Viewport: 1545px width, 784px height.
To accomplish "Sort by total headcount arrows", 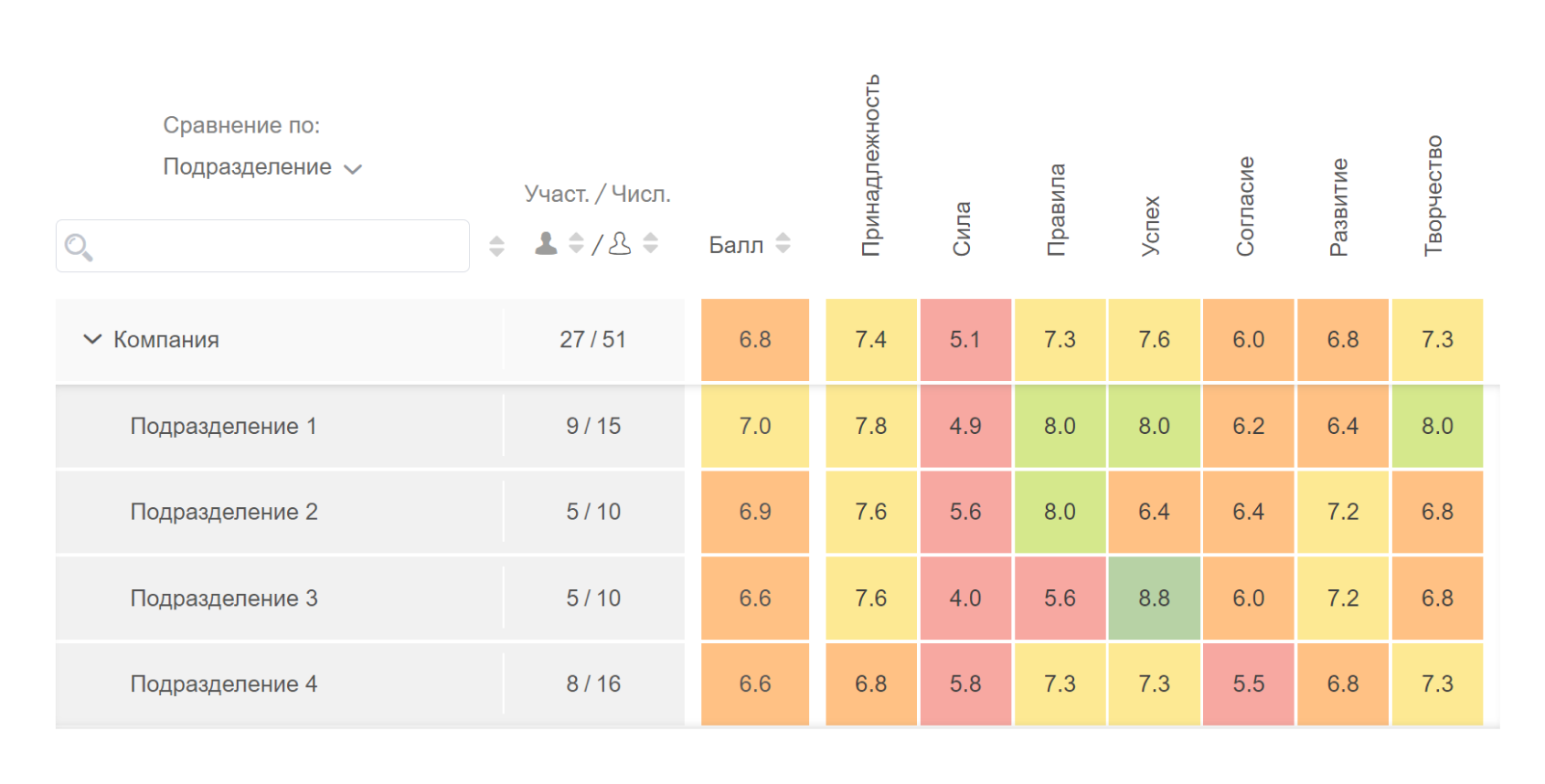I will click(650, 243).
